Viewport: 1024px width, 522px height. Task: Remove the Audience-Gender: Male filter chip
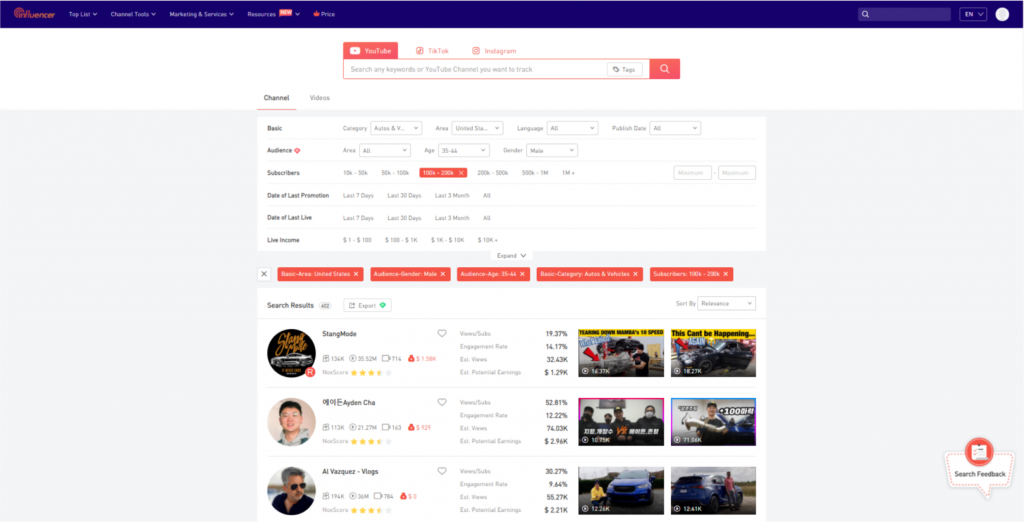click(x=443, y=274)
